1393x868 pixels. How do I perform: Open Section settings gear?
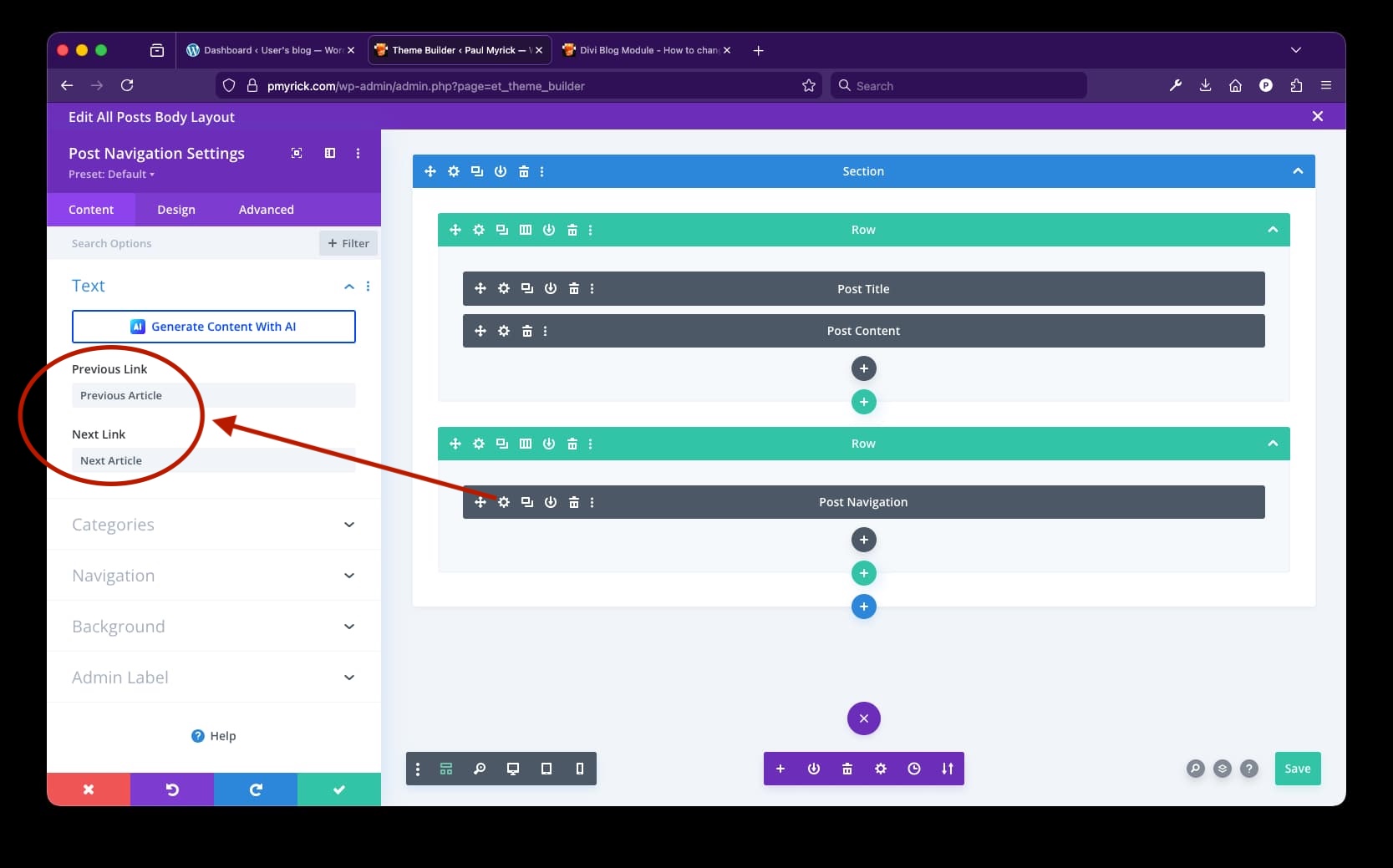click(x=454, y=171)
